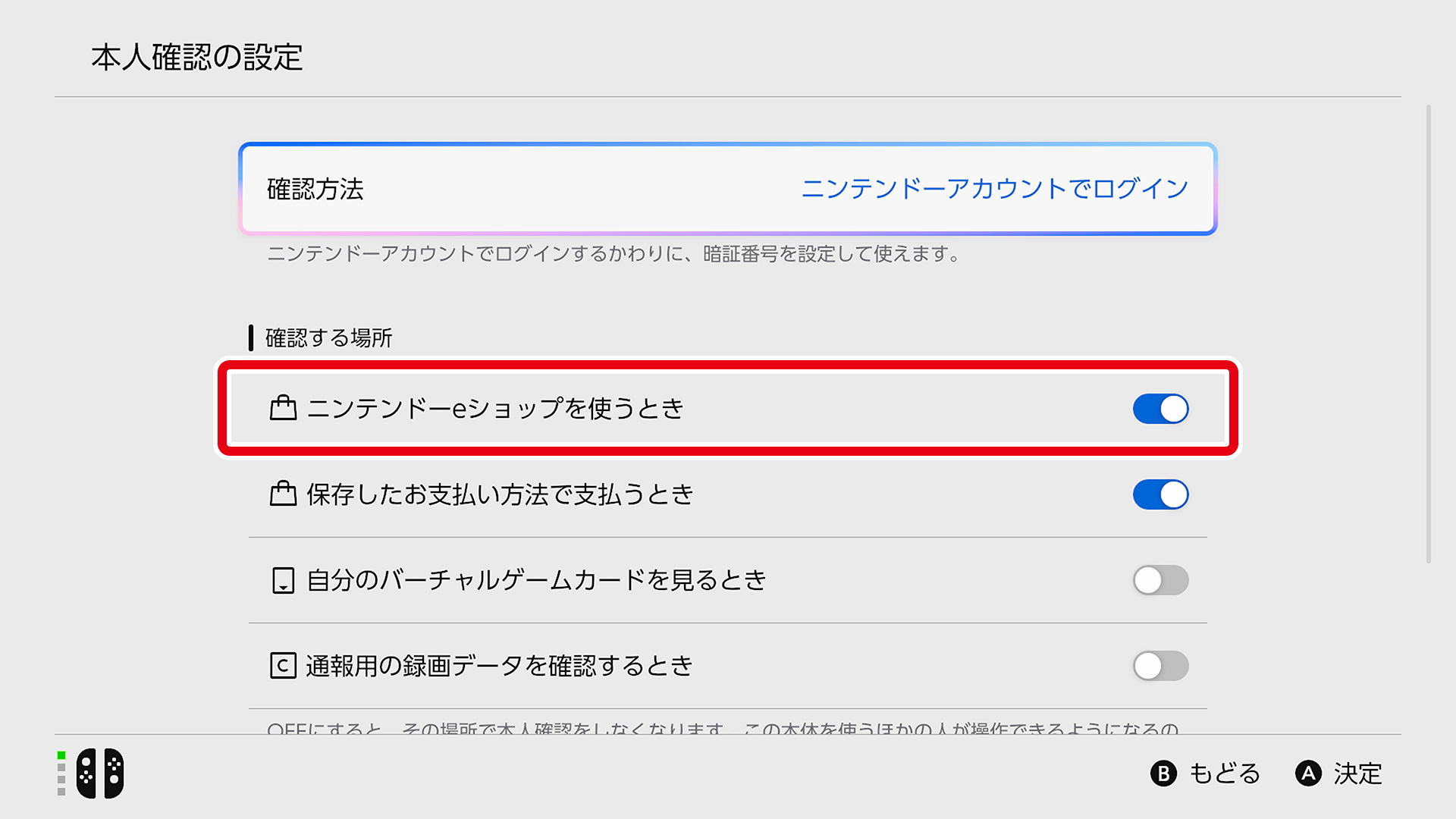Click the game card icon beside バーチャルゲームカード
Viewport: 1456px width, 819px height.
[283, 580]
